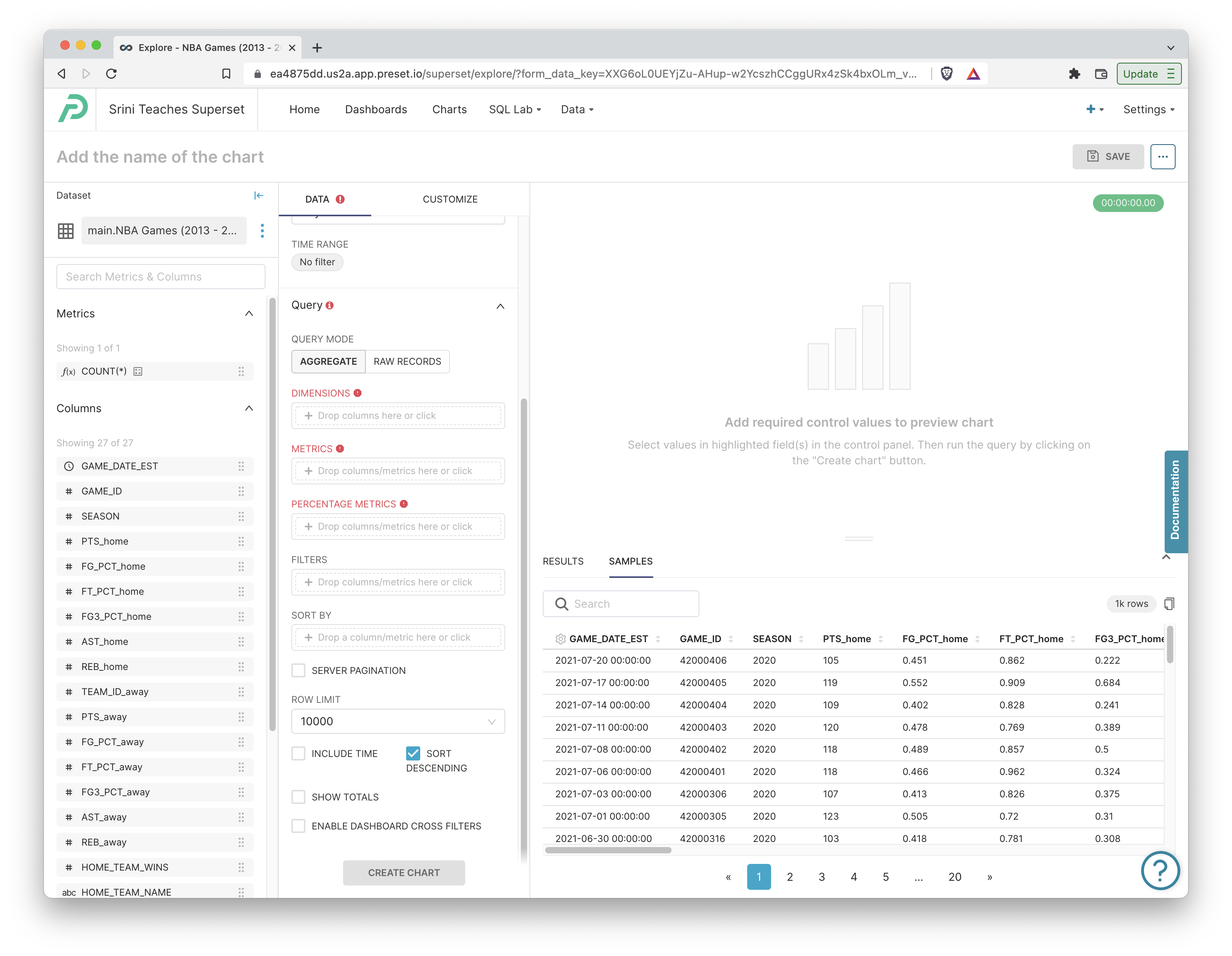Screen dimensions: 1232x956
Task: Open dataset options three-dot menu
Action: [x=262, y=230]
